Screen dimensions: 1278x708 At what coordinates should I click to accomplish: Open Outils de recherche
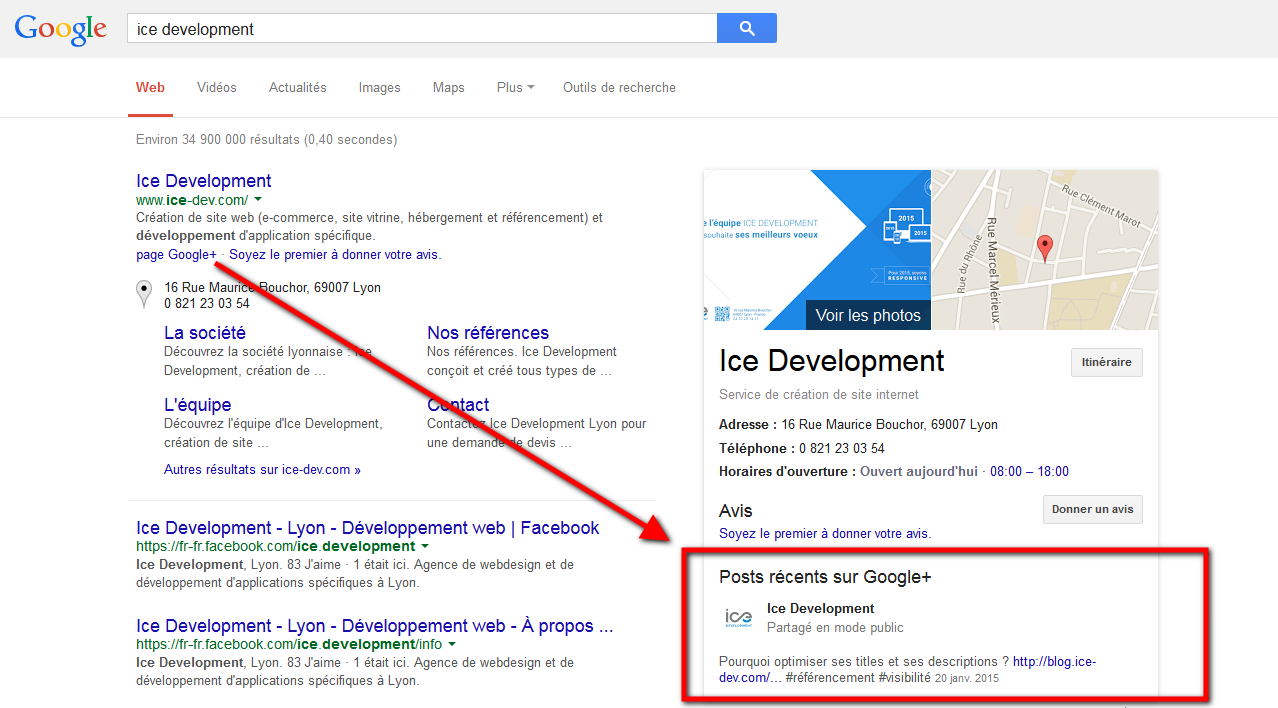(x=619, y=87)
